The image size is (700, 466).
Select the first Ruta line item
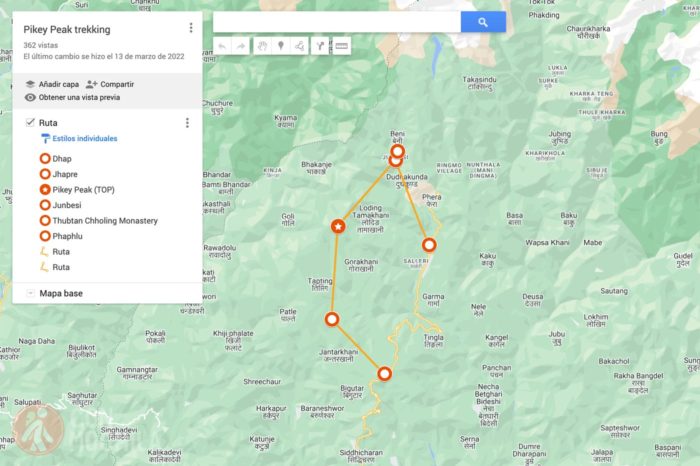(61, 252)
